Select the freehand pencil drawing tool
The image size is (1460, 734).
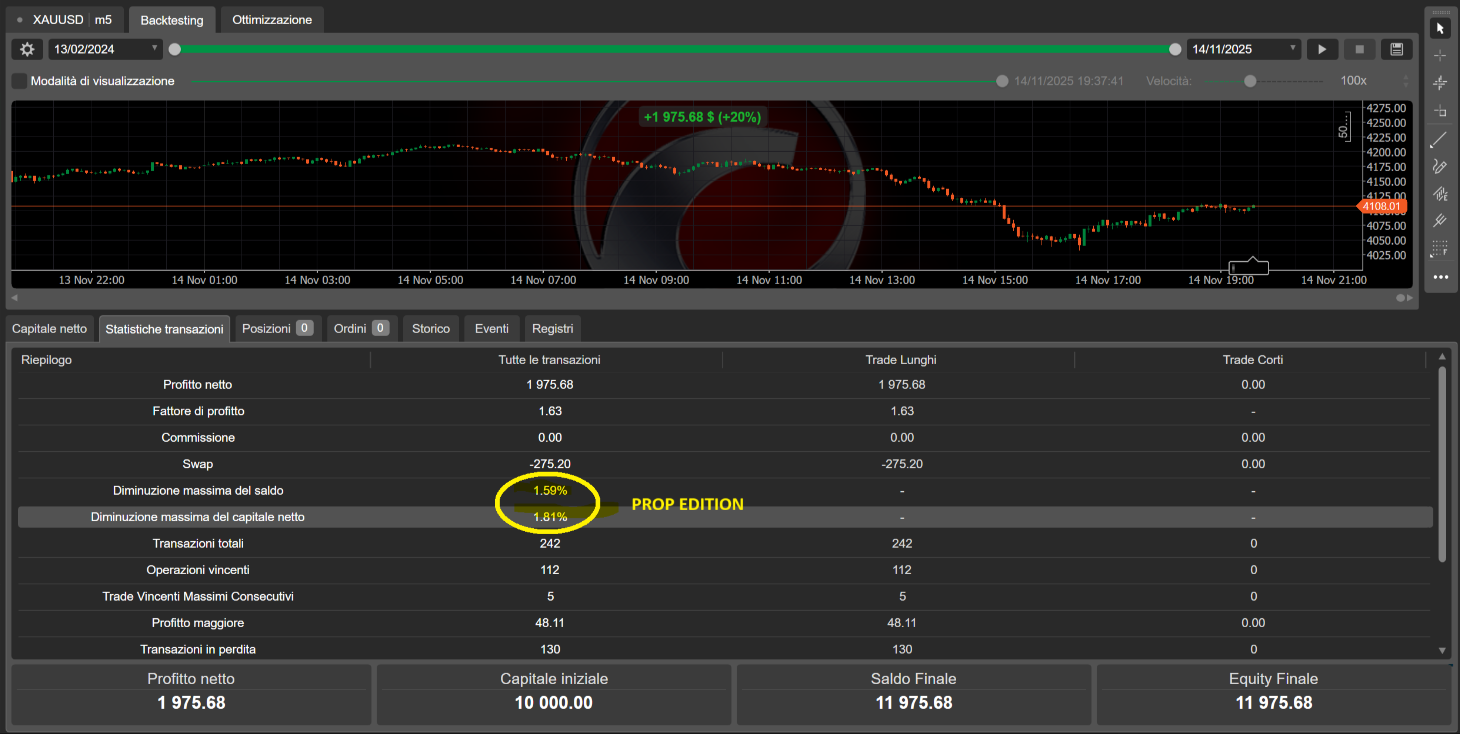1440,166
